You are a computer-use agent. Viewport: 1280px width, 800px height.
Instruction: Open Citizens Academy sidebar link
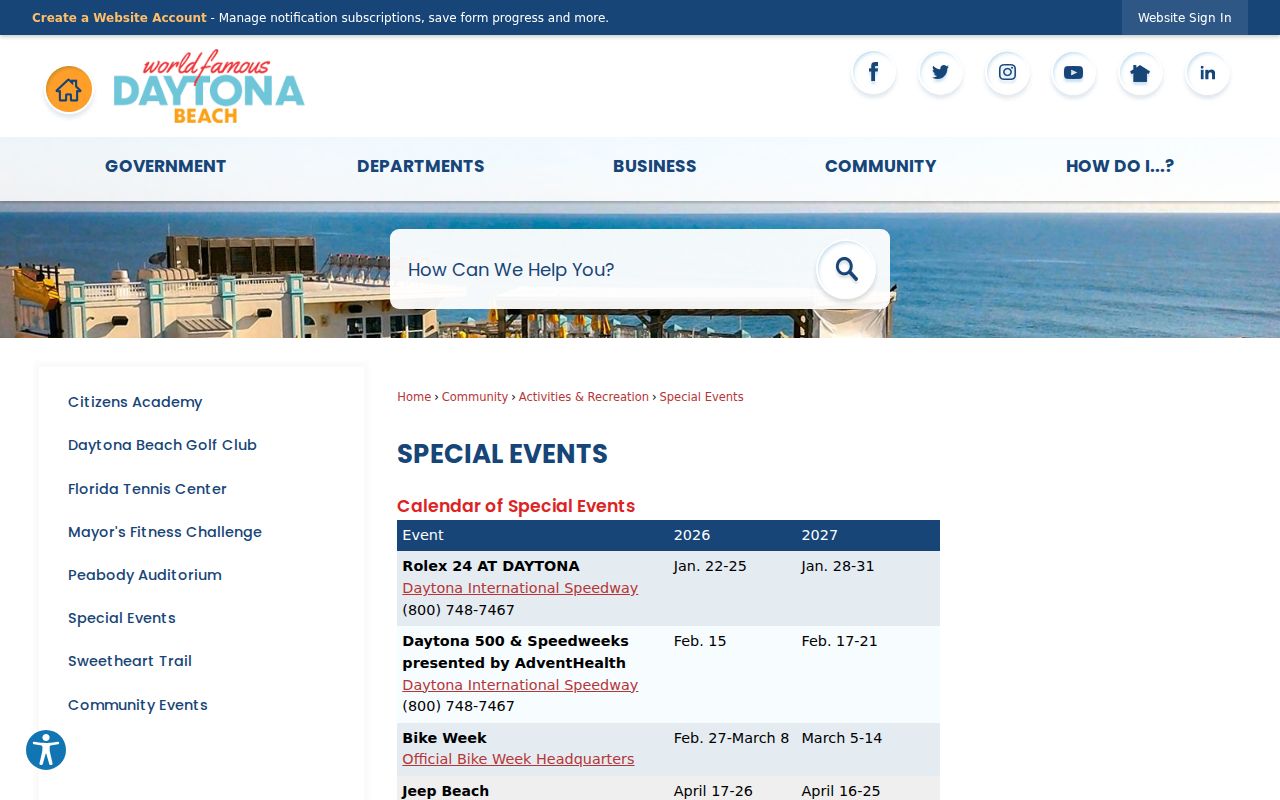click(135, 402)
